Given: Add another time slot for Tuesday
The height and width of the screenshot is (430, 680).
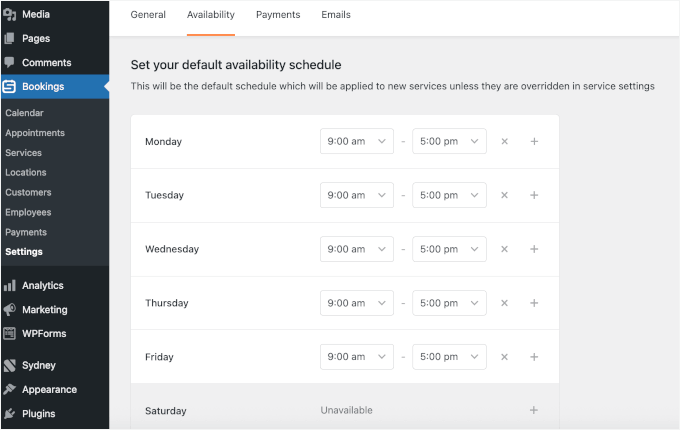Looking at the screenshot, I should 534,195.
